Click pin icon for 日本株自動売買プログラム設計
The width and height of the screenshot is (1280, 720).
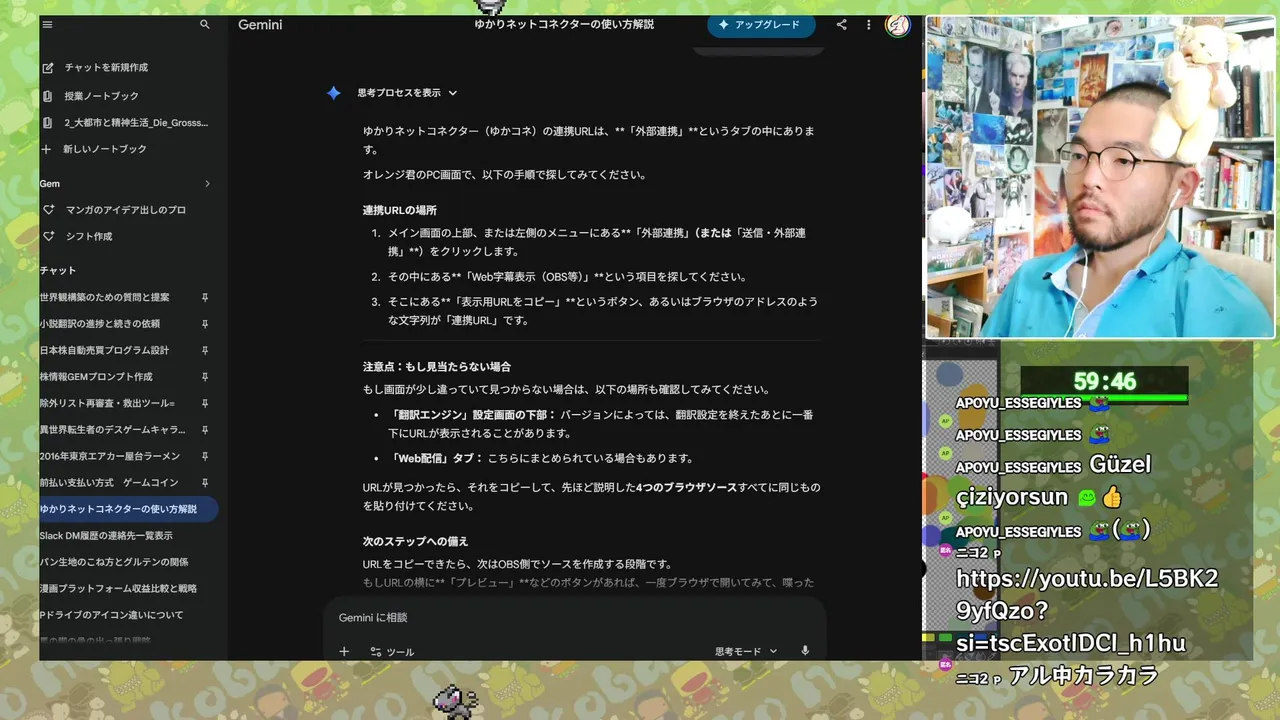tap(205, 351)
